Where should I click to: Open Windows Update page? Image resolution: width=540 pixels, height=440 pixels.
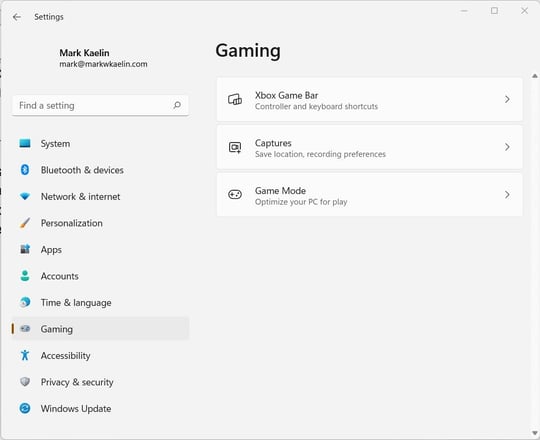[101, 409]
